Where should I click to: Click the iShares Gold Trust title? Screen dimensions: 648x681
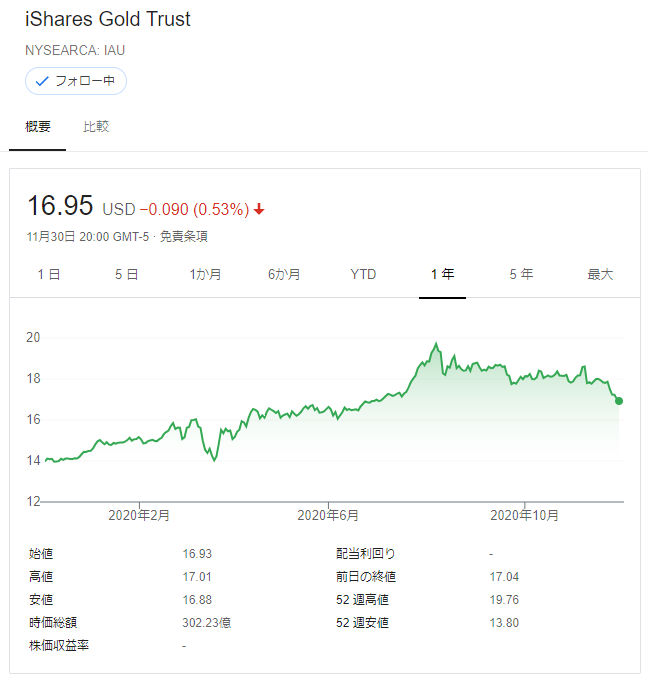tap(108, 19)
